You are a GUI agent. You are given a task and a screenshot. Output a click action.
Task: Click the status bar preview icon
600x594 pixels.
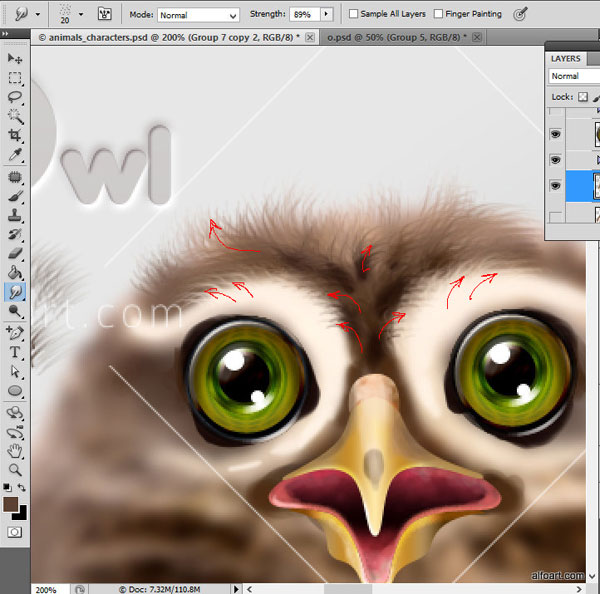[x=80, y=590]
